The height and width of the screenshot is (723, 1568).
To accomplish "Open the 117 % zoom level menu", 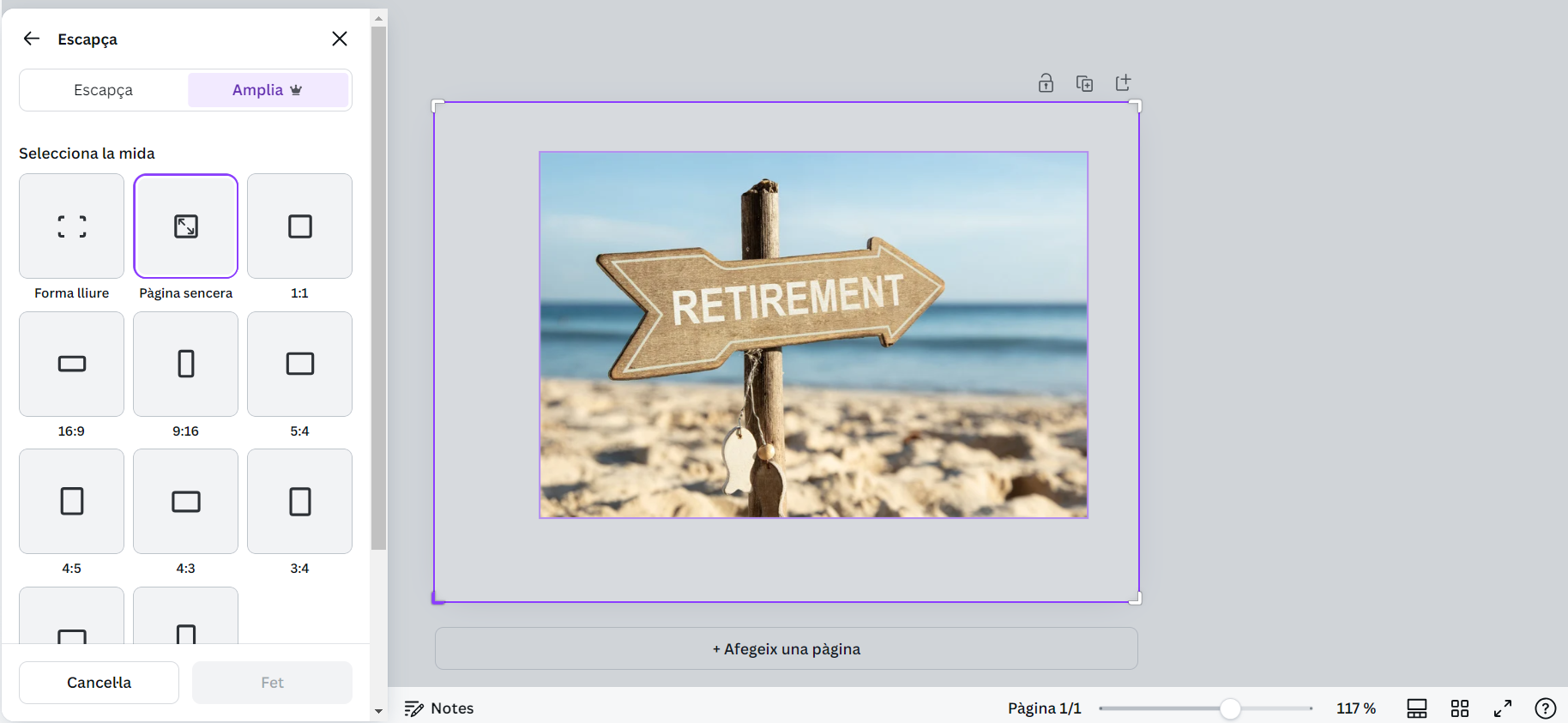I will [x=1355, y=708].
